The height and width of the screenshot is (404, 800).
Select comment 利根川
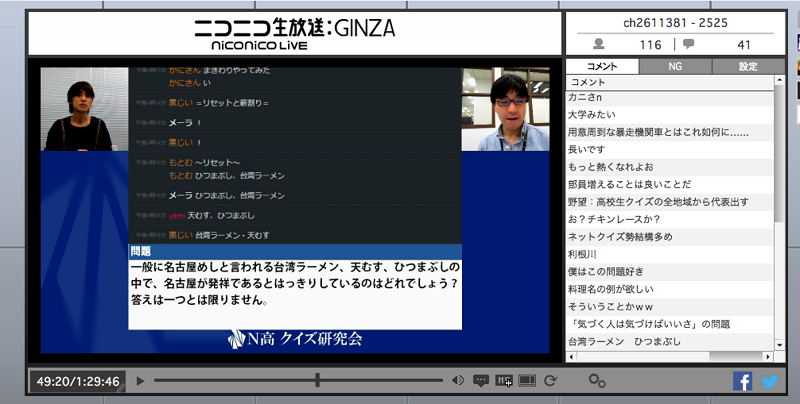pyautogui.click(x=670, y=254)
